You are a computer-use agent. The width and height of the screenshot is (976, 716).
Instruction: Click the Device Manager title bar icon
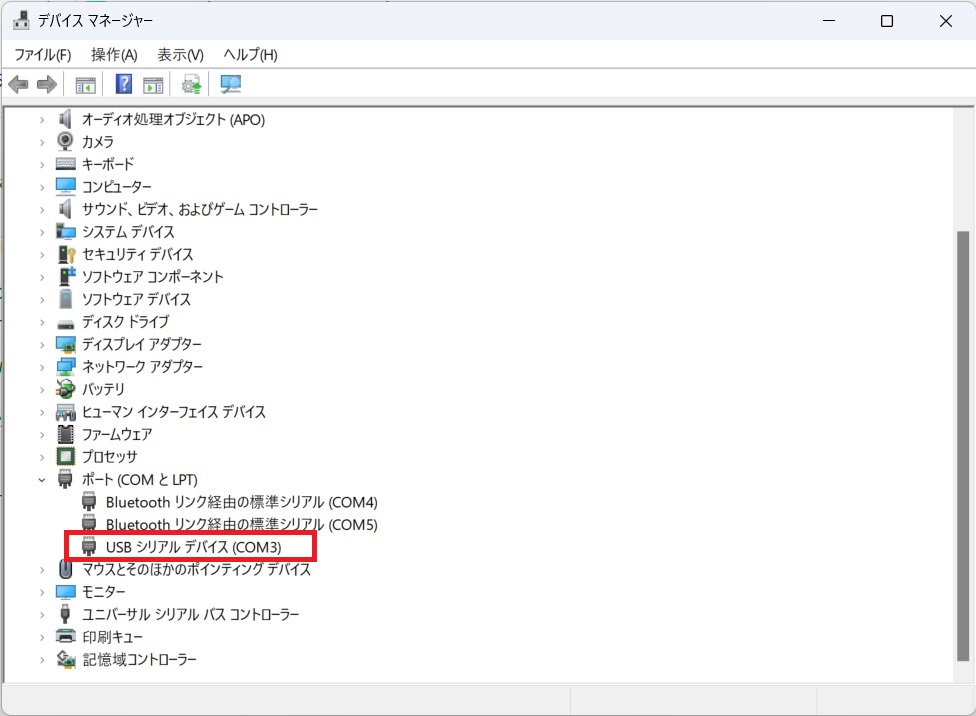point(21,20)
